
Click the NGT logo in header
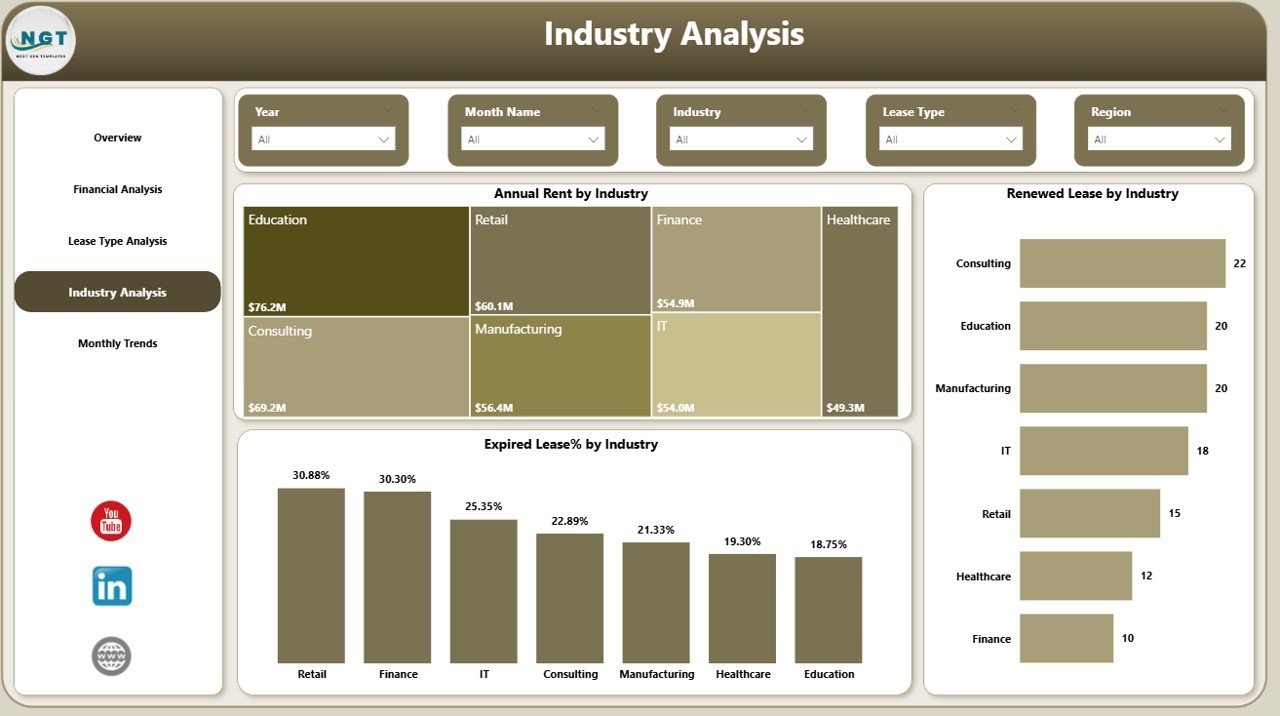point(40,41)
